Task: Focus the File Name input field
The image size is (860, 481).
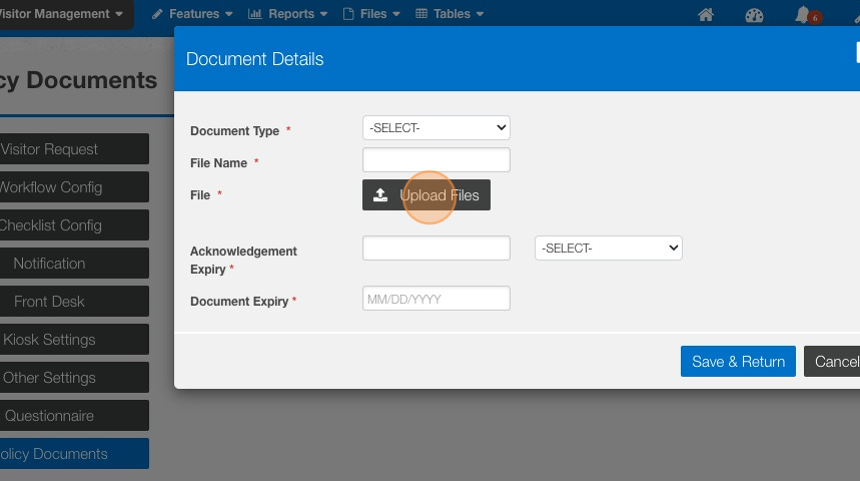Action: [x=436, y=160]
